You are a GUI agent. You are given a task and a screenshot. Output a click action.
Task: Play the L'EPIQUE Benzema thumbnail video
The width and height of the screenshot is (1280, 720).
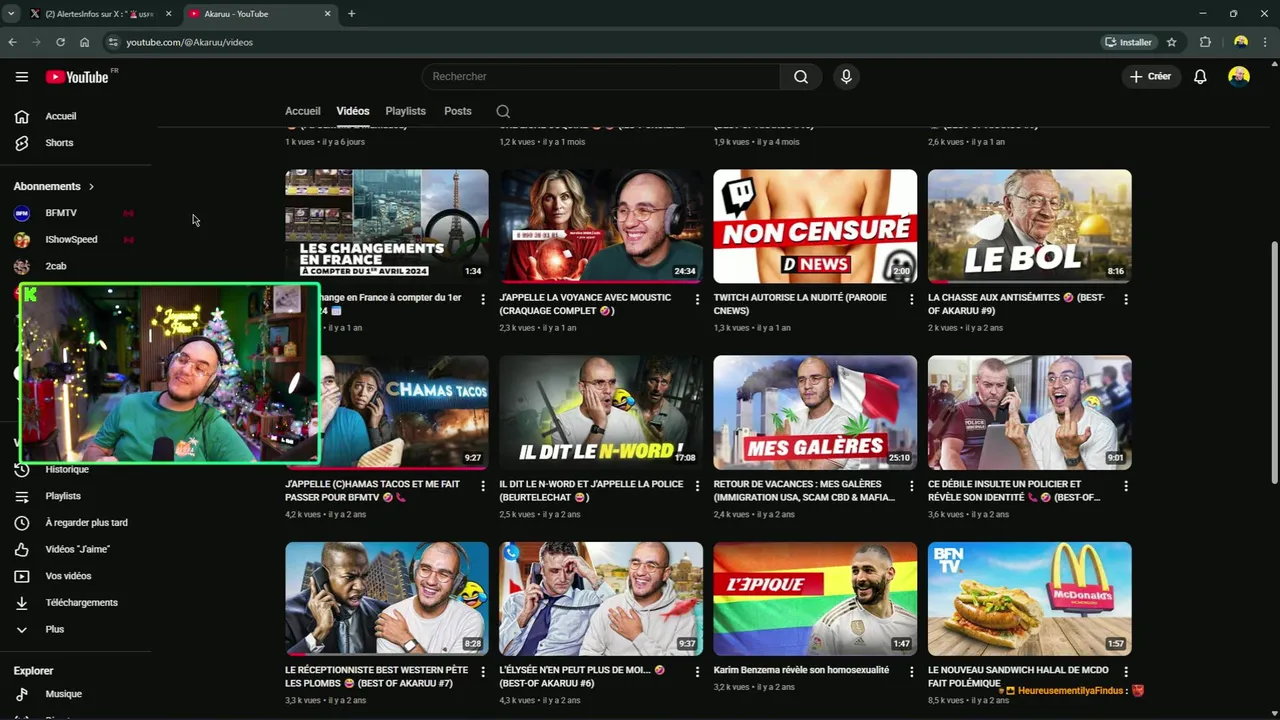click(815, 599)
